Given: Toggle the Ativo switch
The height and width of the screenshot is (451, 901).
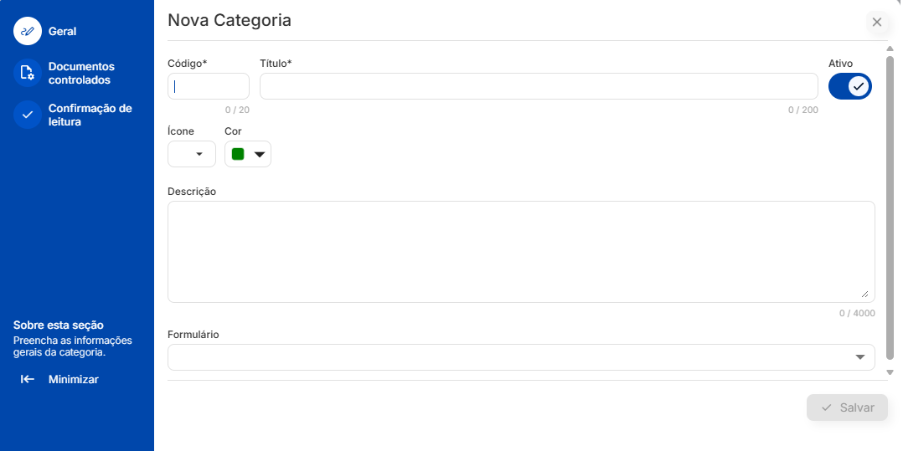Looking at the screenshot, I should (850, 87).
